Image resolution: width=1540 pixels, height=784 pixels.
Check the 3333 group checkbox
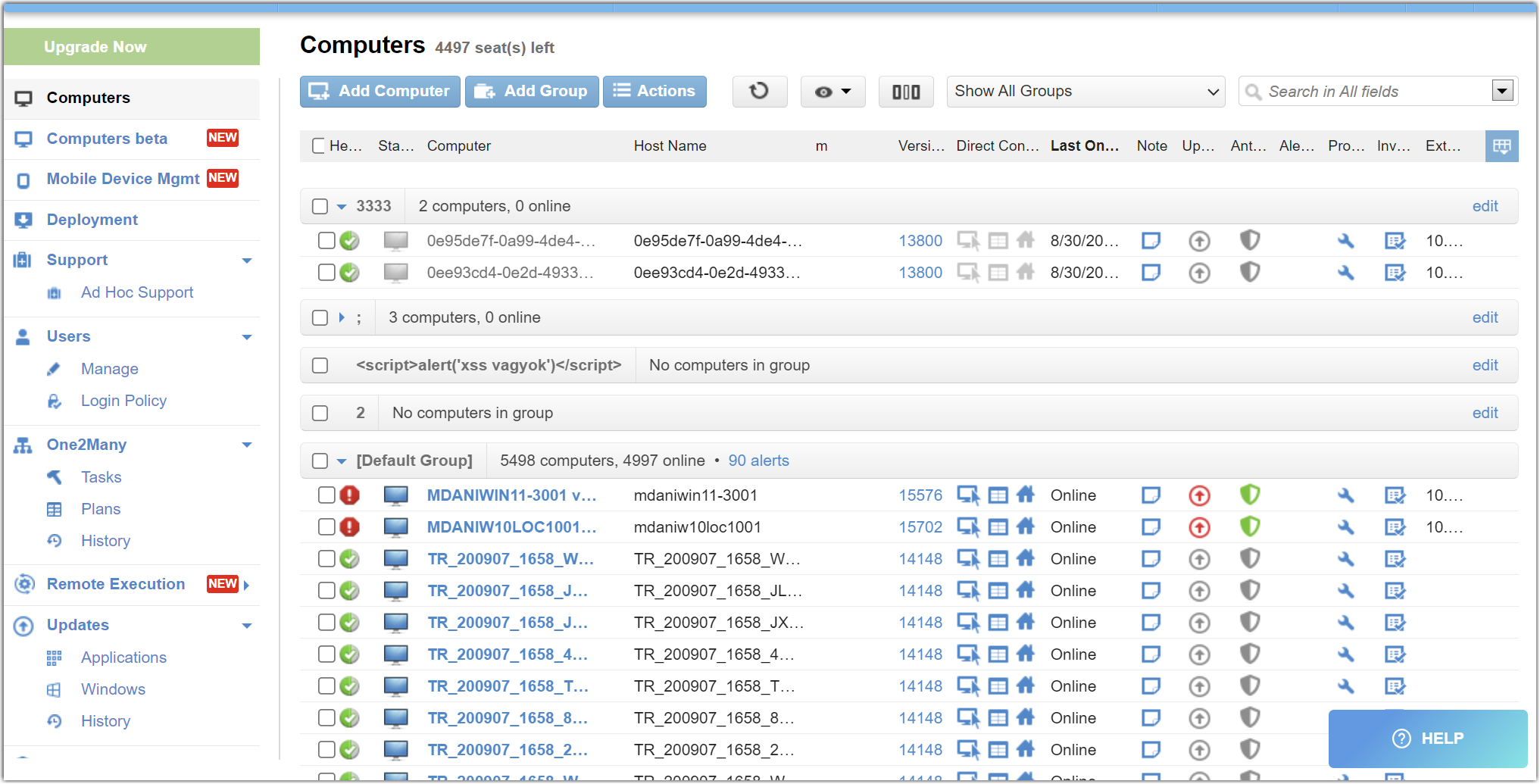coord(320,206)
